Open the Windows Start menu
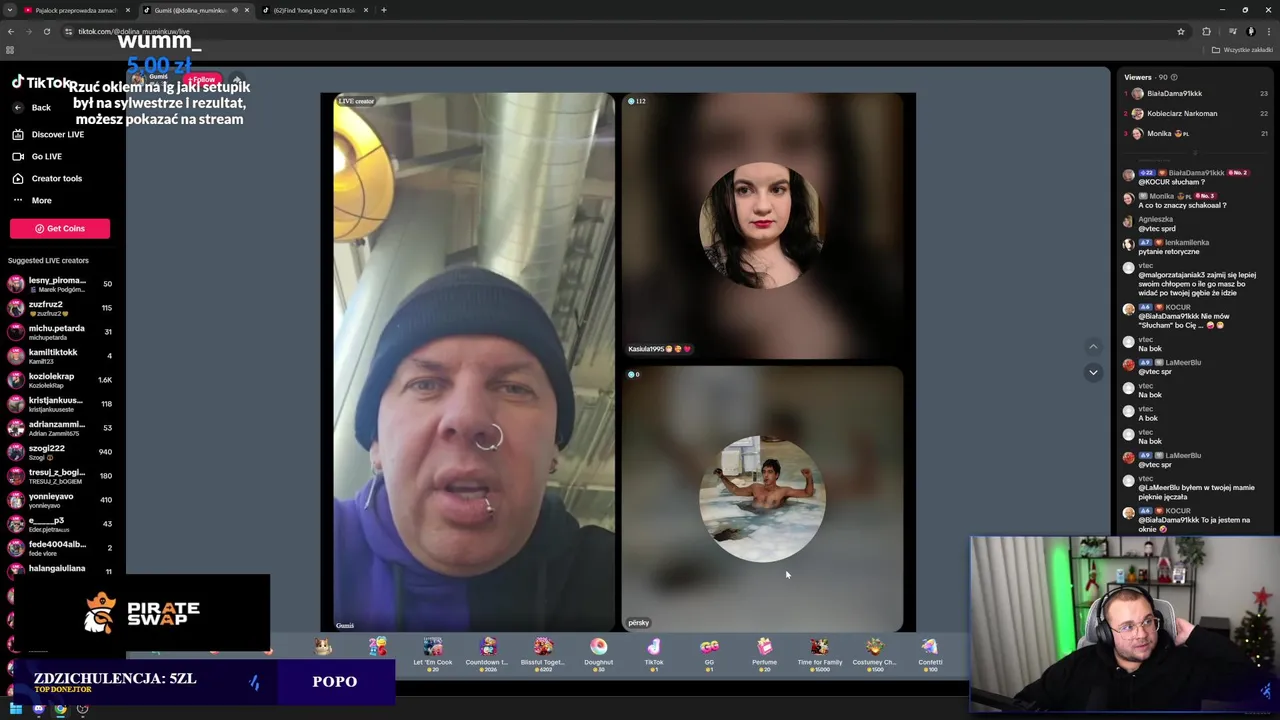 [16, 709]
